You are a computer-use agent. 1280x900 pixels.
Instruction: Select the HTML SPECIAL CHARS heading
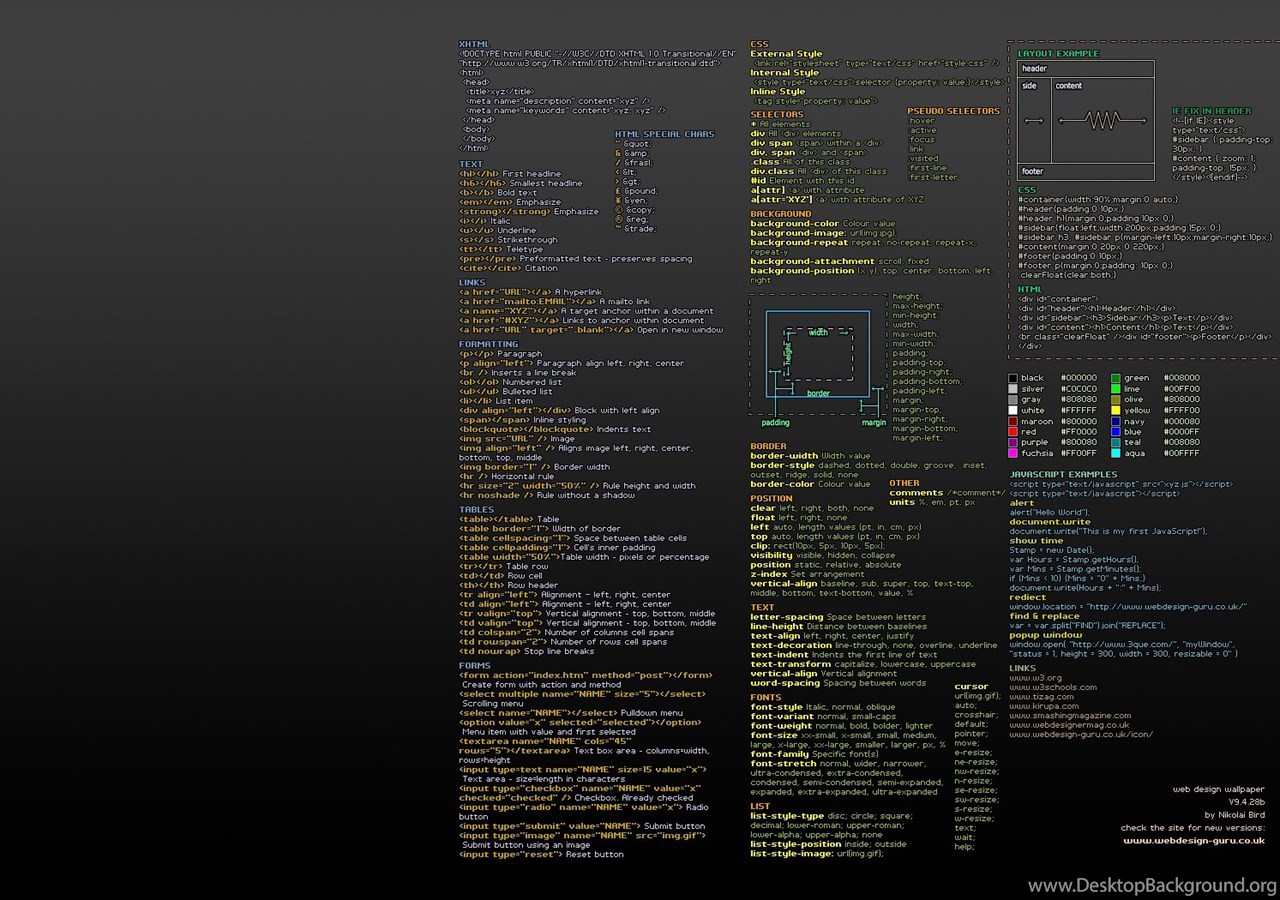pos(664,134)
